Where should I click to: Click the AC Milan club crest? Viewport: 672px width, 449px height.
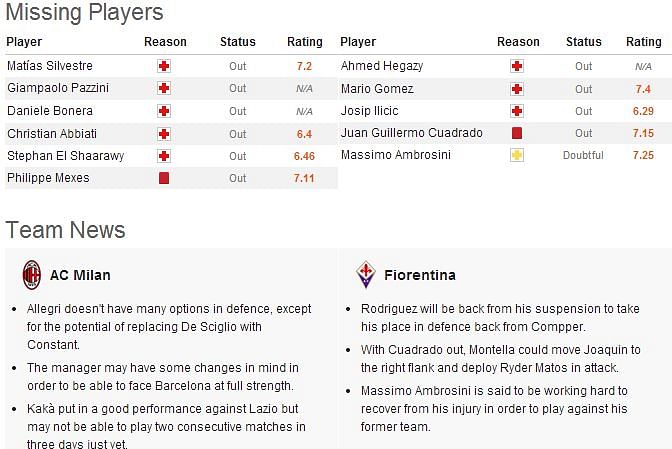32,275
